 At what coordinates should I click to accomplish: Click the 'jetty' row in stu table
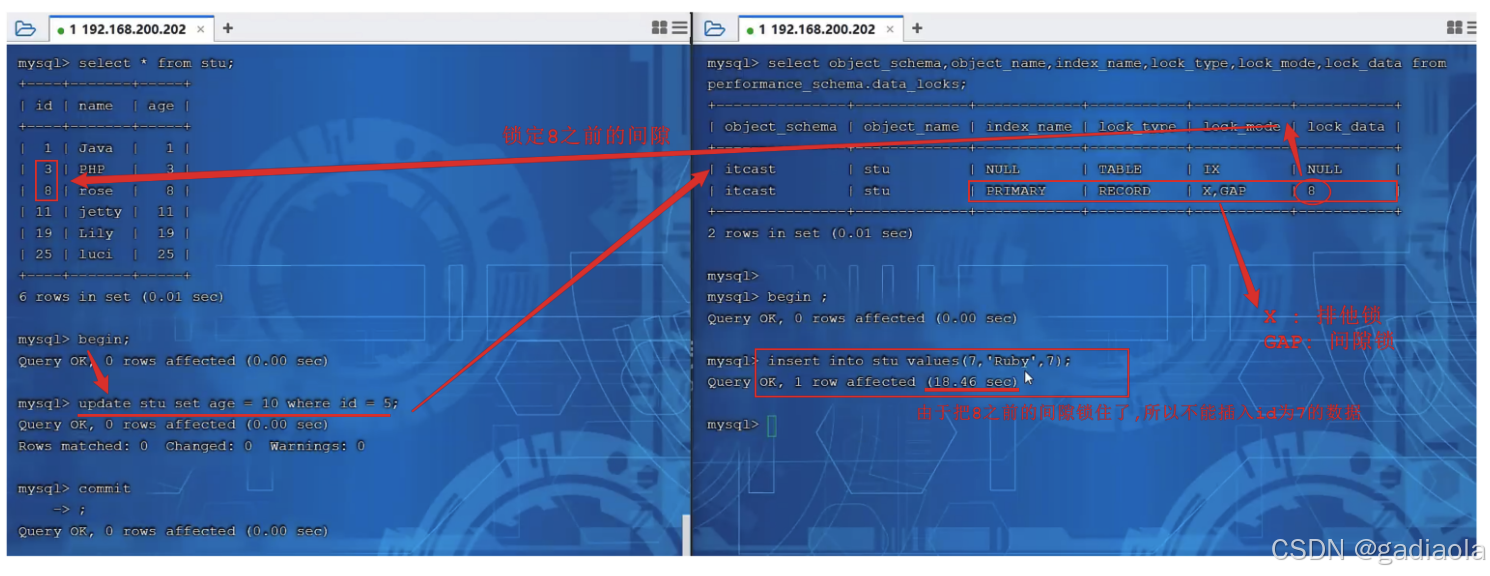coord(104,212)
